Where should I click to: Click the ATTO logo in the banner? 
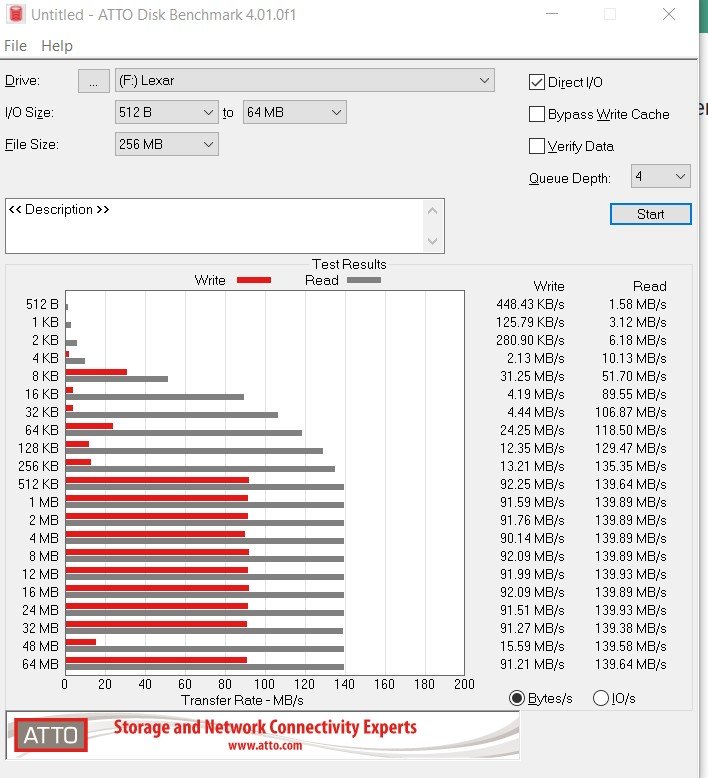[x=51, y=735]
